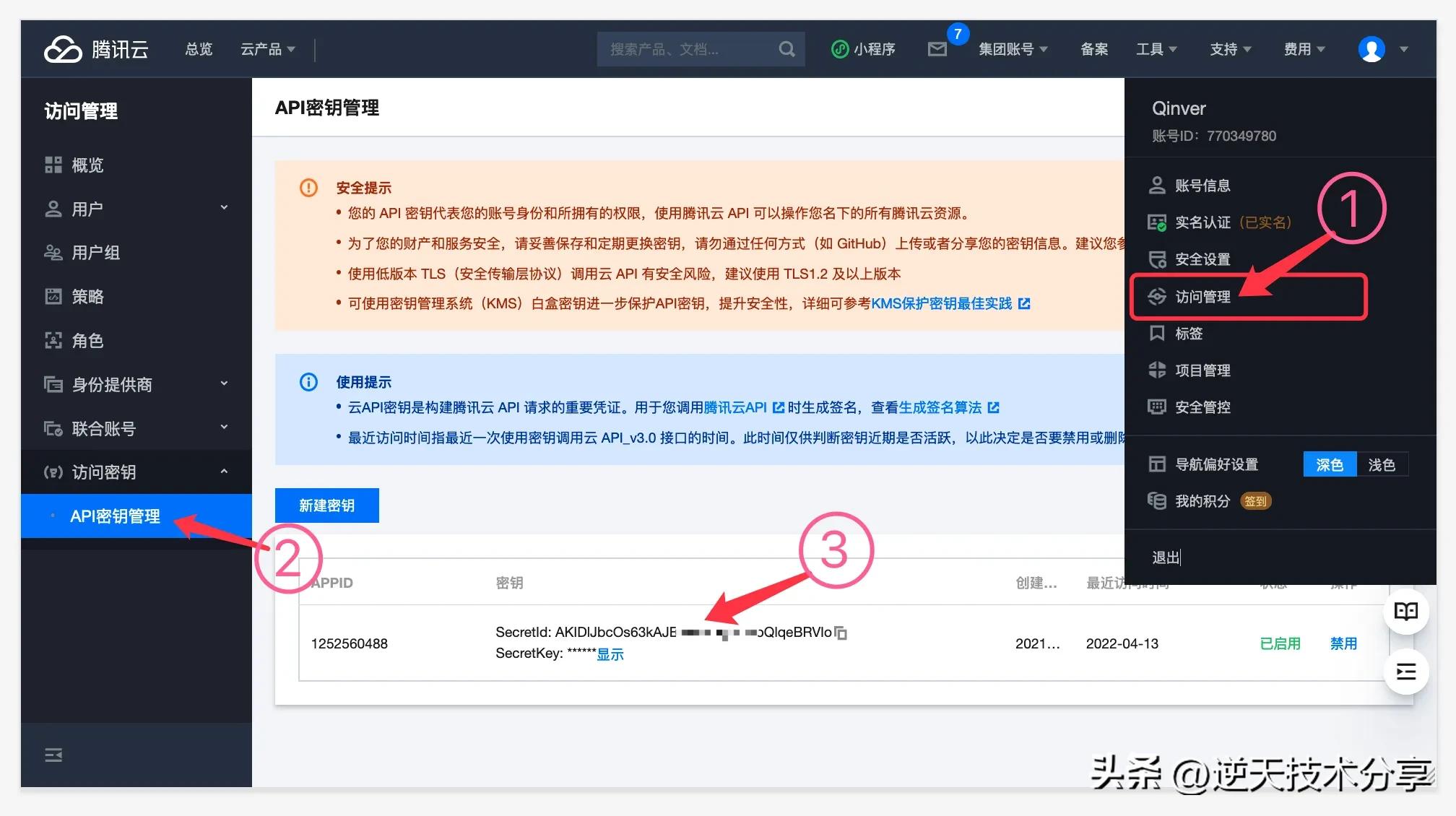Viewport: 1456px width, 816px height.
Task: Open the documentation floating icon at bottom right
Action: [1405, 610]
